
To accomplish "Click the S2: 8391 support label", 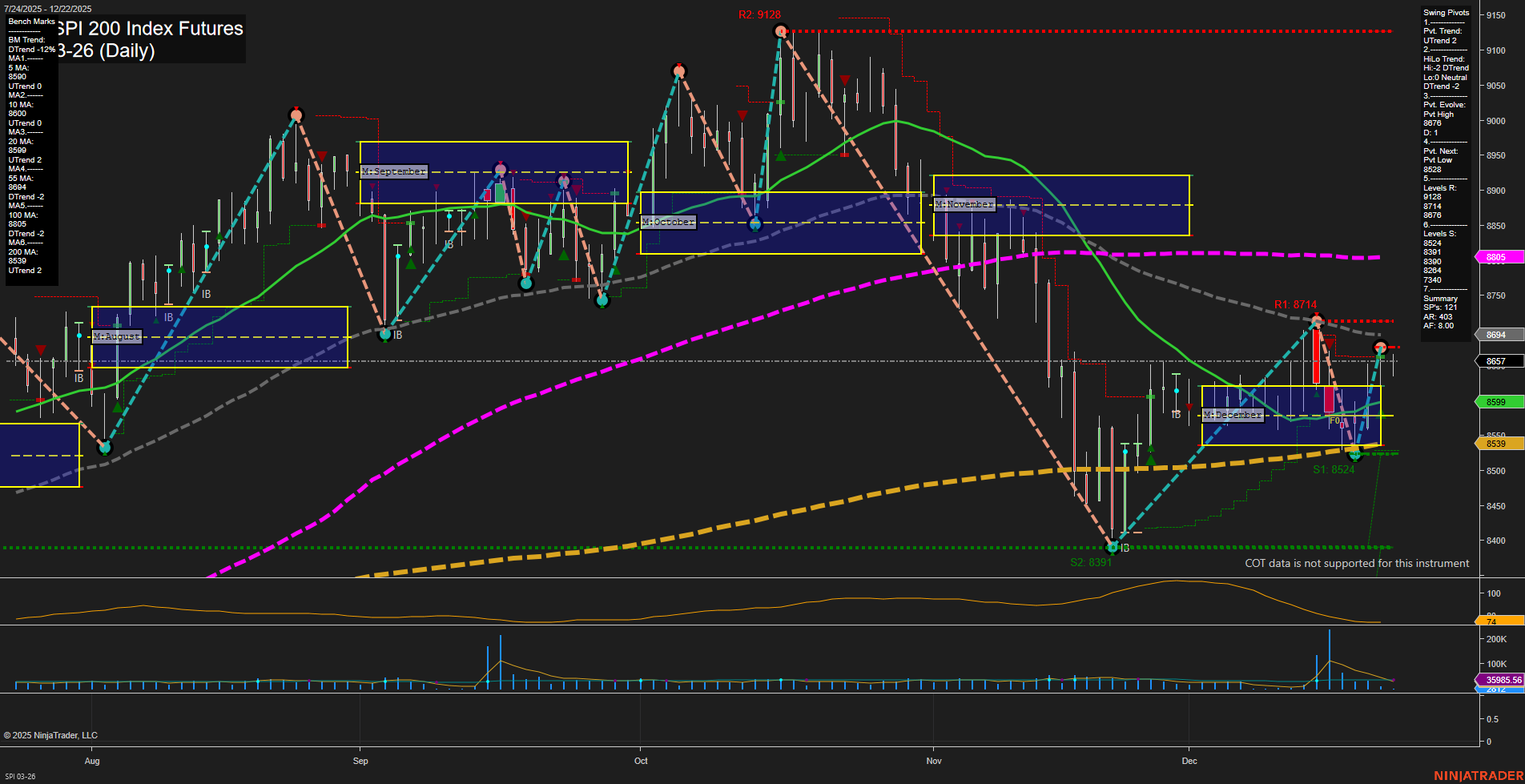I will 1092,561.
